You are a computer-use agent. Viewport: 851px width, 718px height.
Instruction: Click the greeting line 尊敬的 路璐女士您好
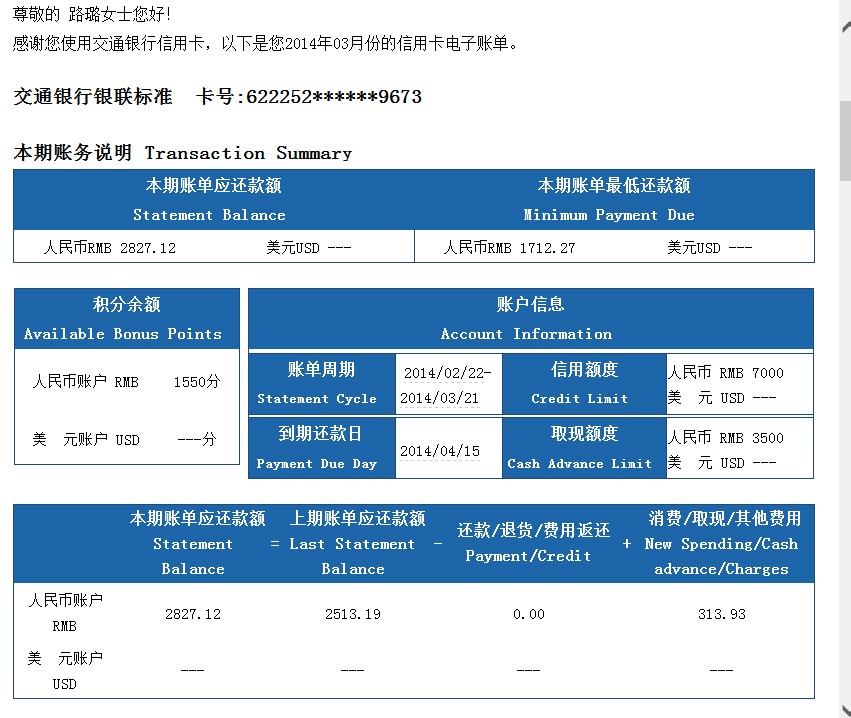click(x=92, y=14)
